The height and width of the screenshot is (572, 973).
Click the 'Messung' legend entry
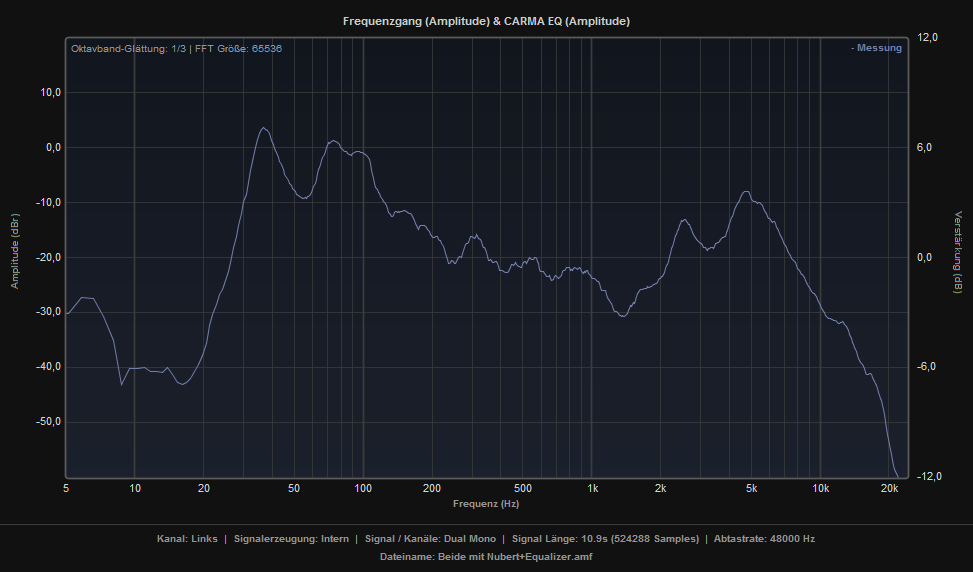(876, 48)
